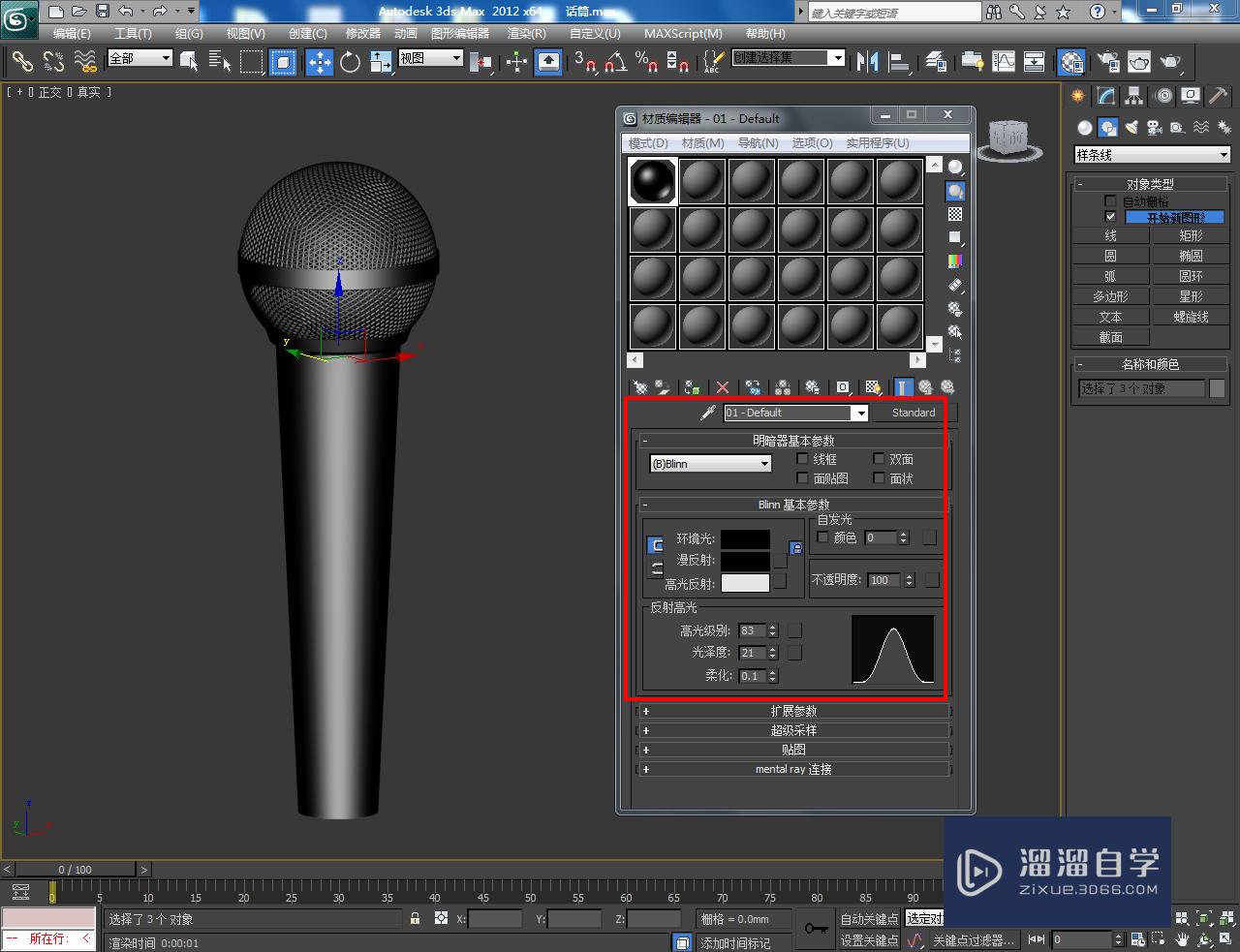
Task: Open the Utilities hammer panel
Action: (x=1219, y=96)
